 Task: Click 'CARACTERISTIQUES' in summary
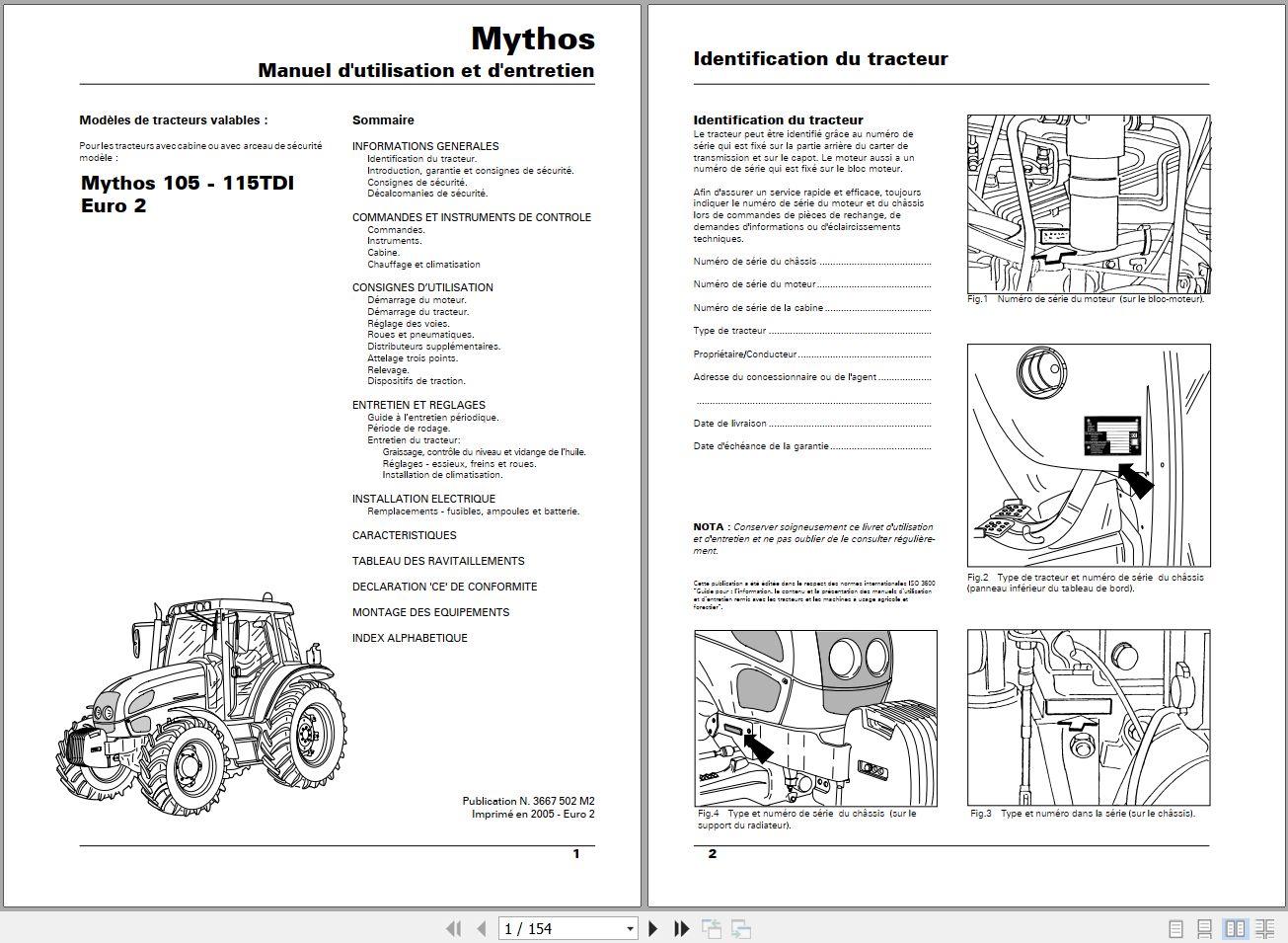pyautogui.click(x=405, y=535)
